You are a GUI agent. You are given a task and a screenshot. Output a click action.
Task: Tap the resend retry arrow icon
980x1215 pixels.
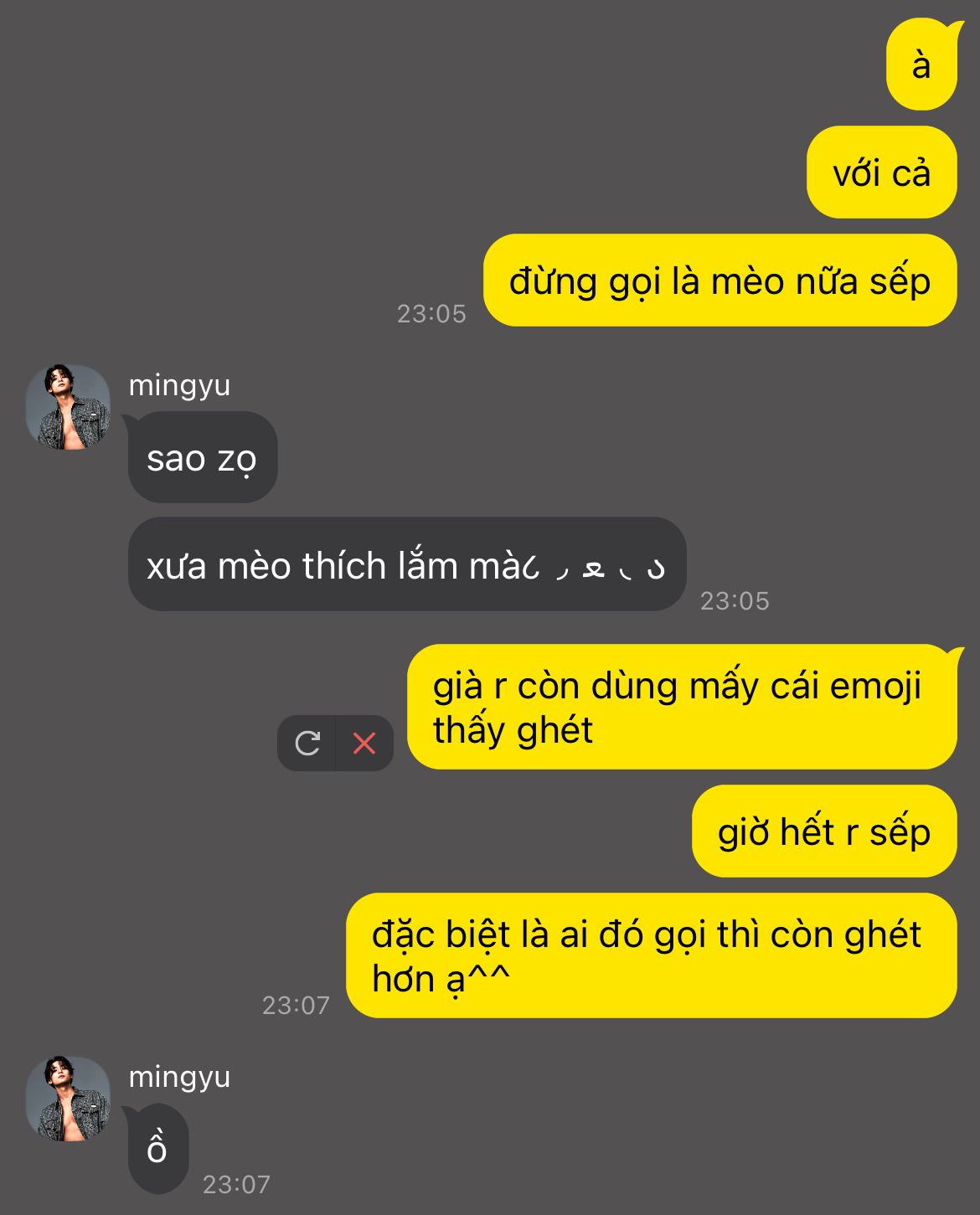307,743
